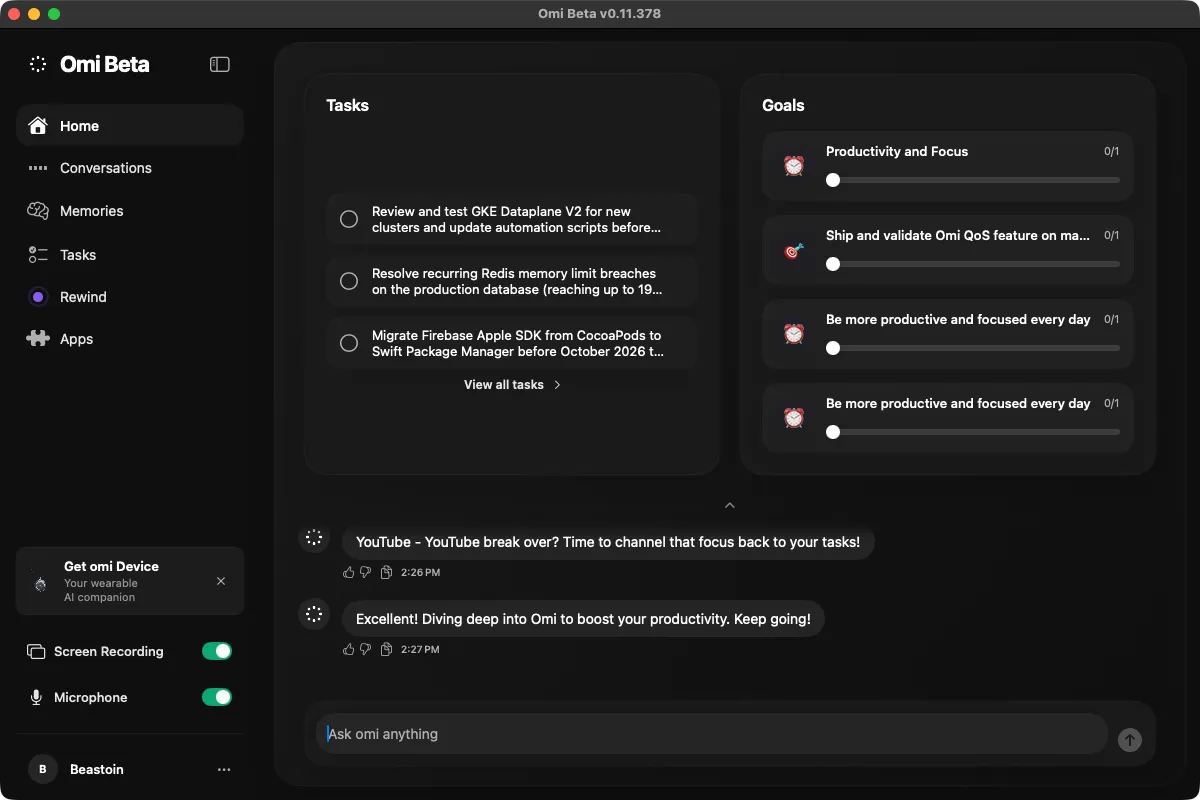Image resolution: width=1200 pixels, height=800 pixels.
Task: Copy the Excellent Diving deep message
Action: click(386, 649)
